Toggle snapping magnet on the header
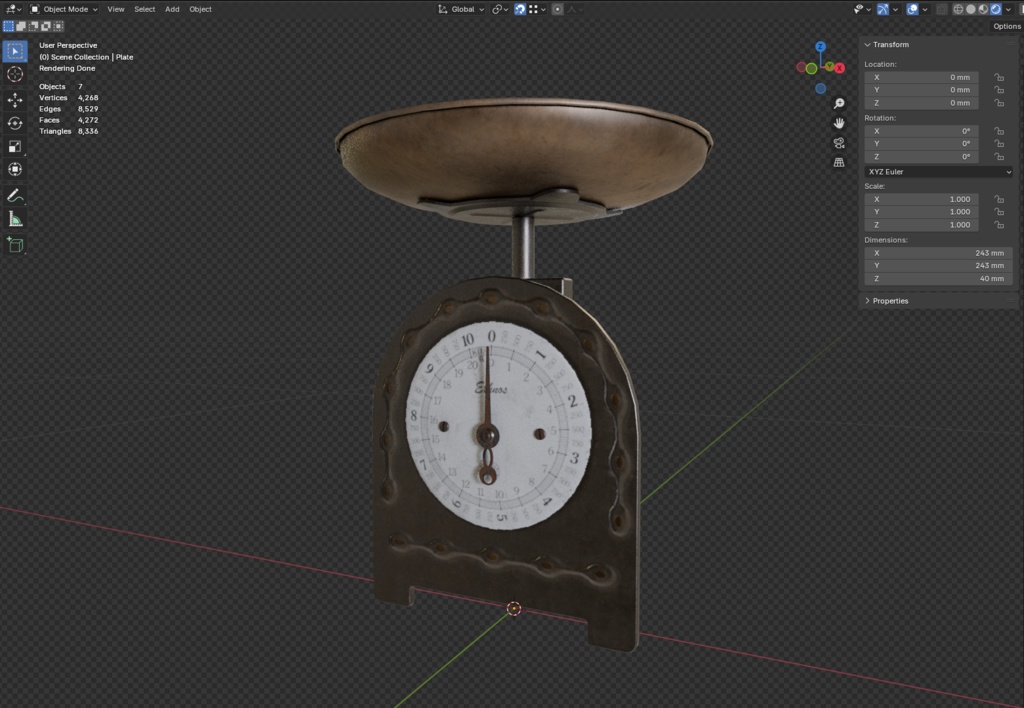Screen dimensions: 1024x708 point(520,9)
